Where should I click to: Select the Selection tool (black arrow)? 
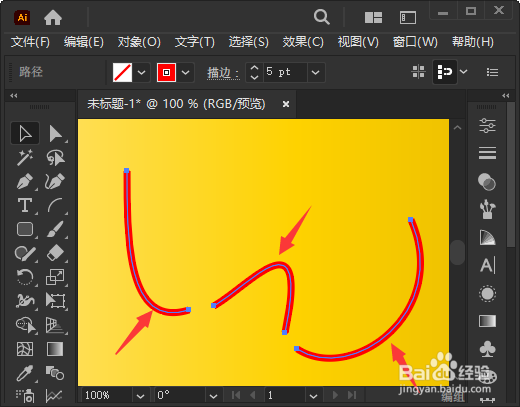pos(25,134)
